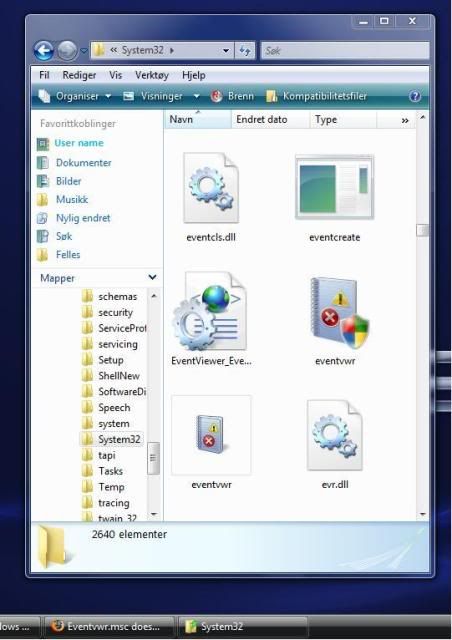Select the SoftwareDi folder in tree
The height and width of the screenshot is (640, 452).
coord(114,392)
